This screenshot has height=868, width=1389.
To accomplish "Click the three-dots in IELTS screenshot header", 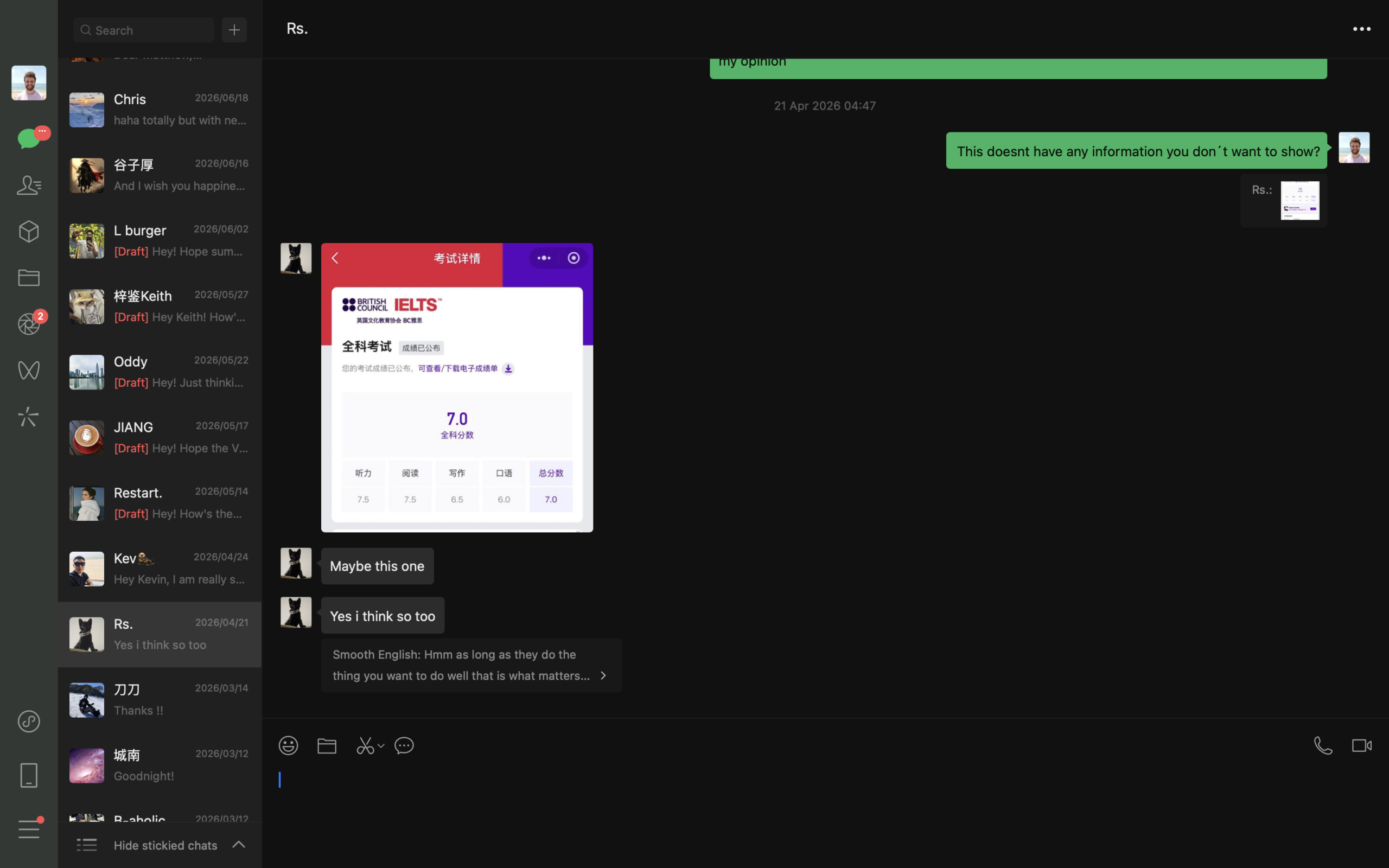I will [x=544, y=258].
